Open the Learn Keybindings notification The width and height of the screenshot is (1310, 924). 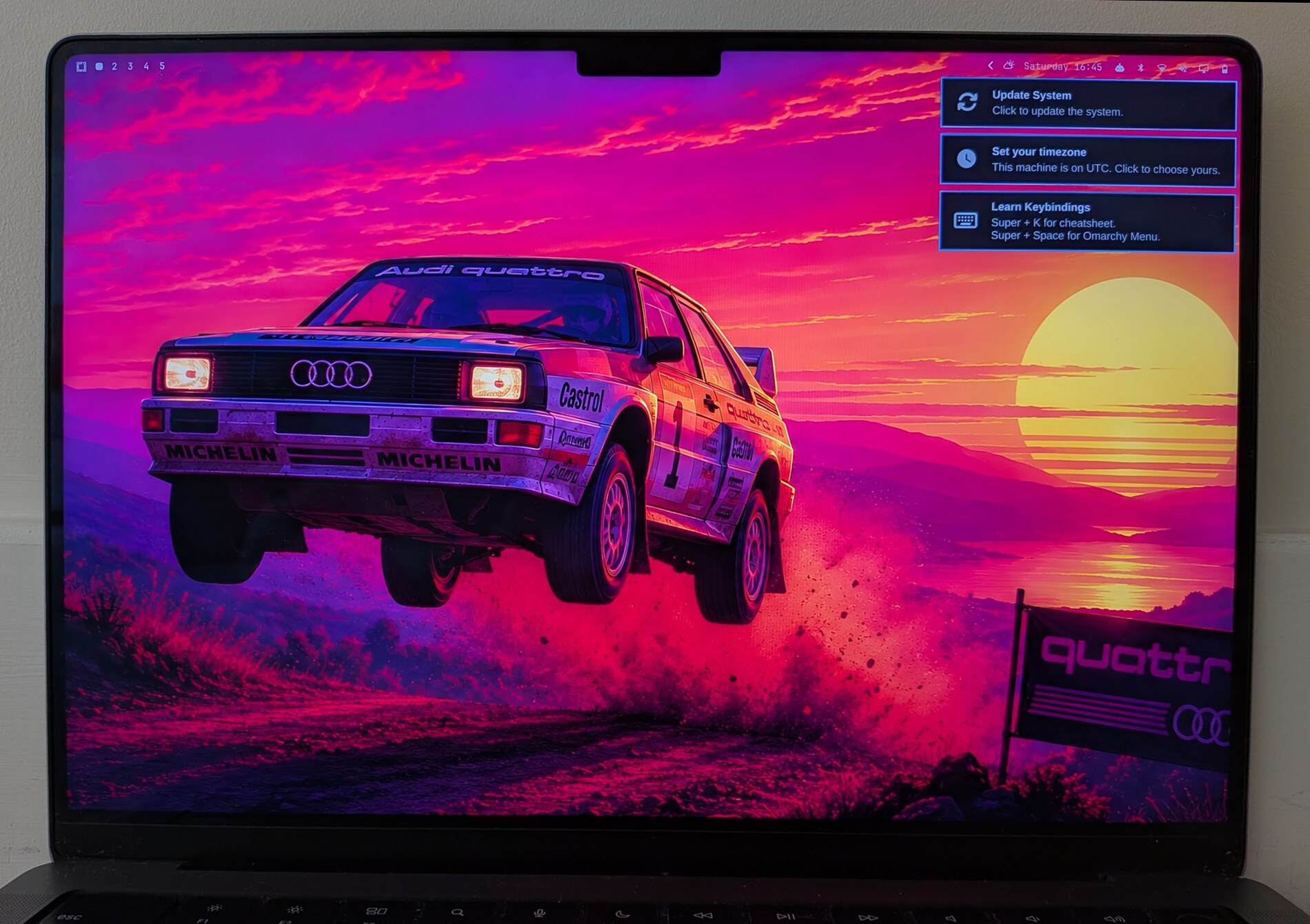1087,222
